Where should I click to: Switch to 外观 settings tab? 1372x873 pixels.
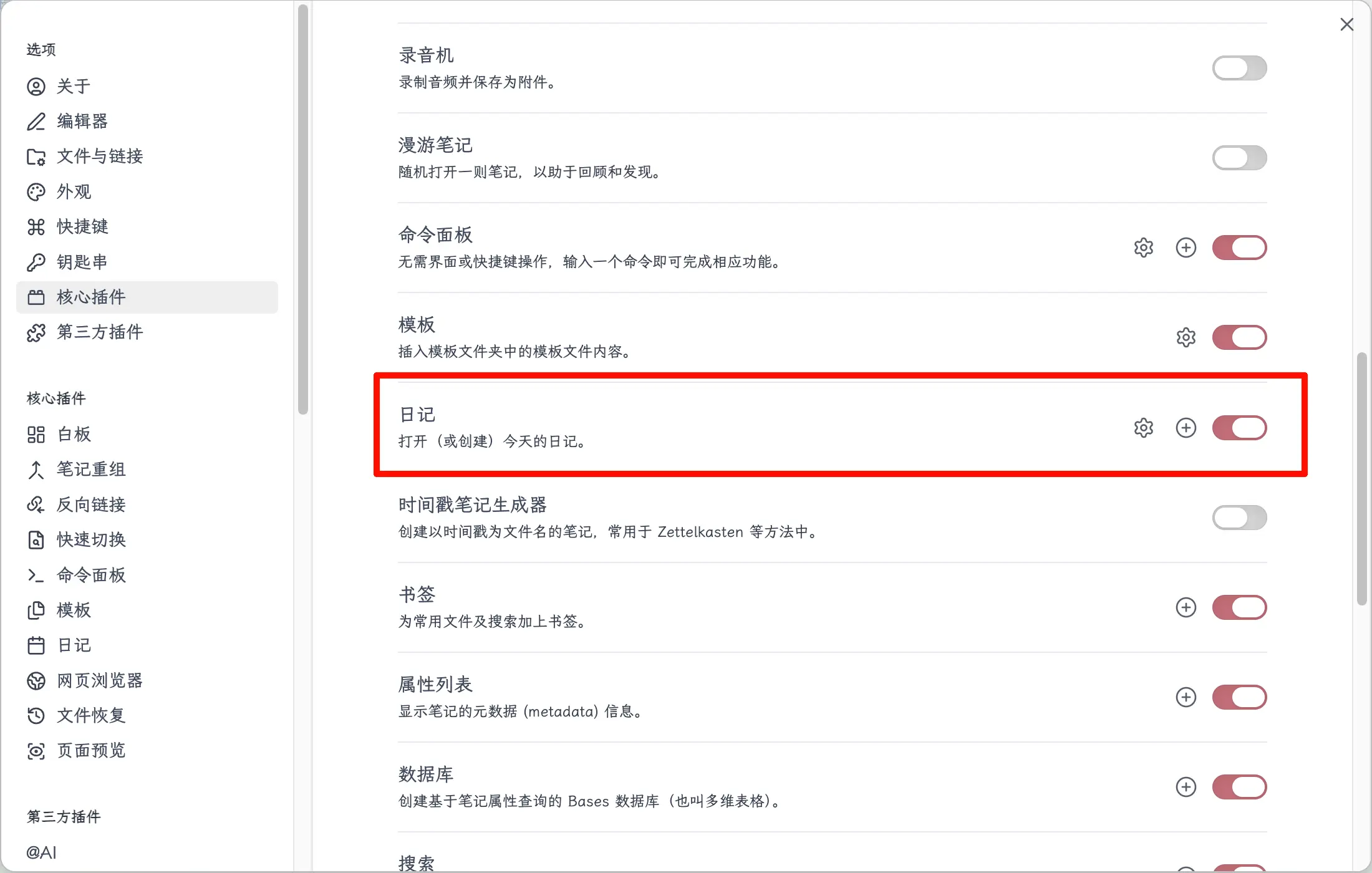74,191
